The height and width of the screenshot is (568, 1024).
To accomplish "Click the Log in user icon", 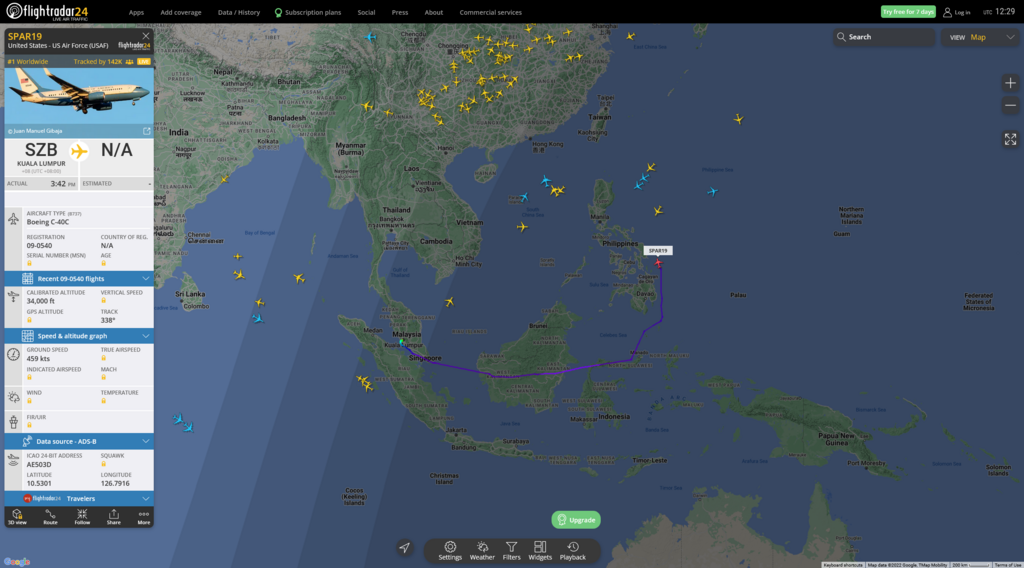I will (947, 12).
